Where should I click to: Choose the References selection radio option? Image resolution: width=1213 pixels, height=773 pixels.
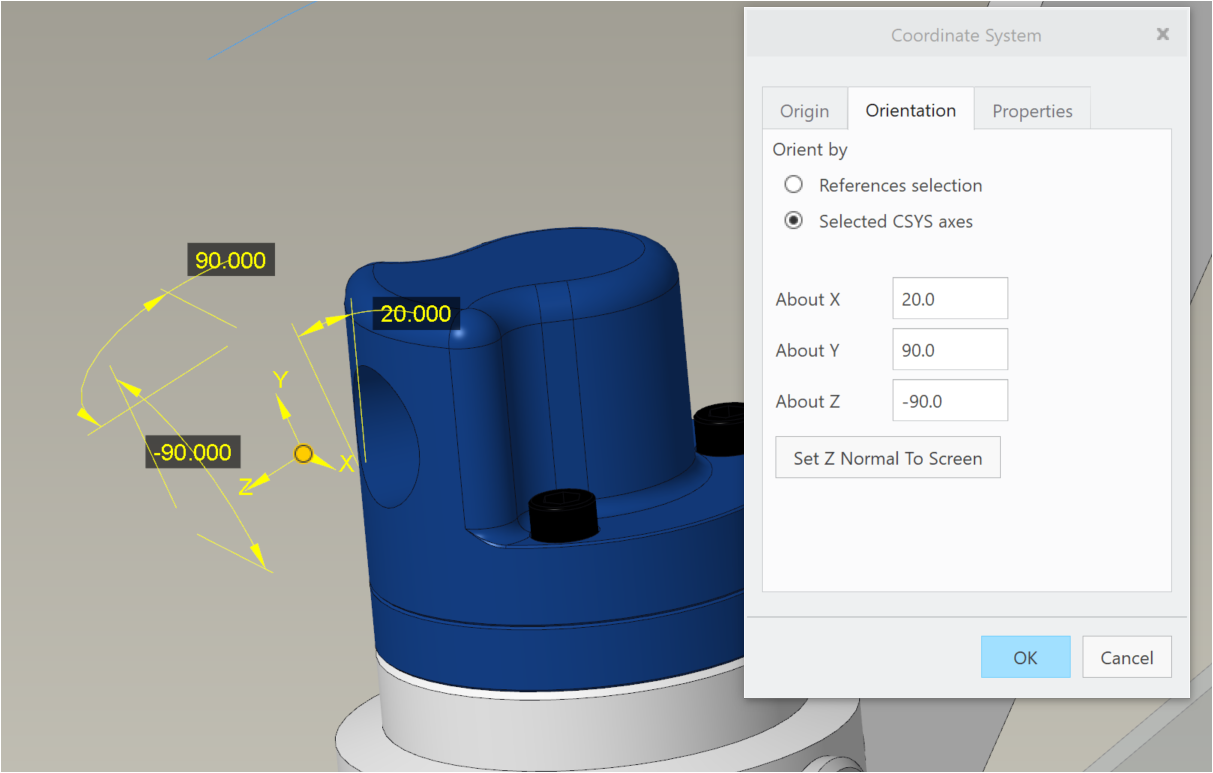(x=794, y=185)
